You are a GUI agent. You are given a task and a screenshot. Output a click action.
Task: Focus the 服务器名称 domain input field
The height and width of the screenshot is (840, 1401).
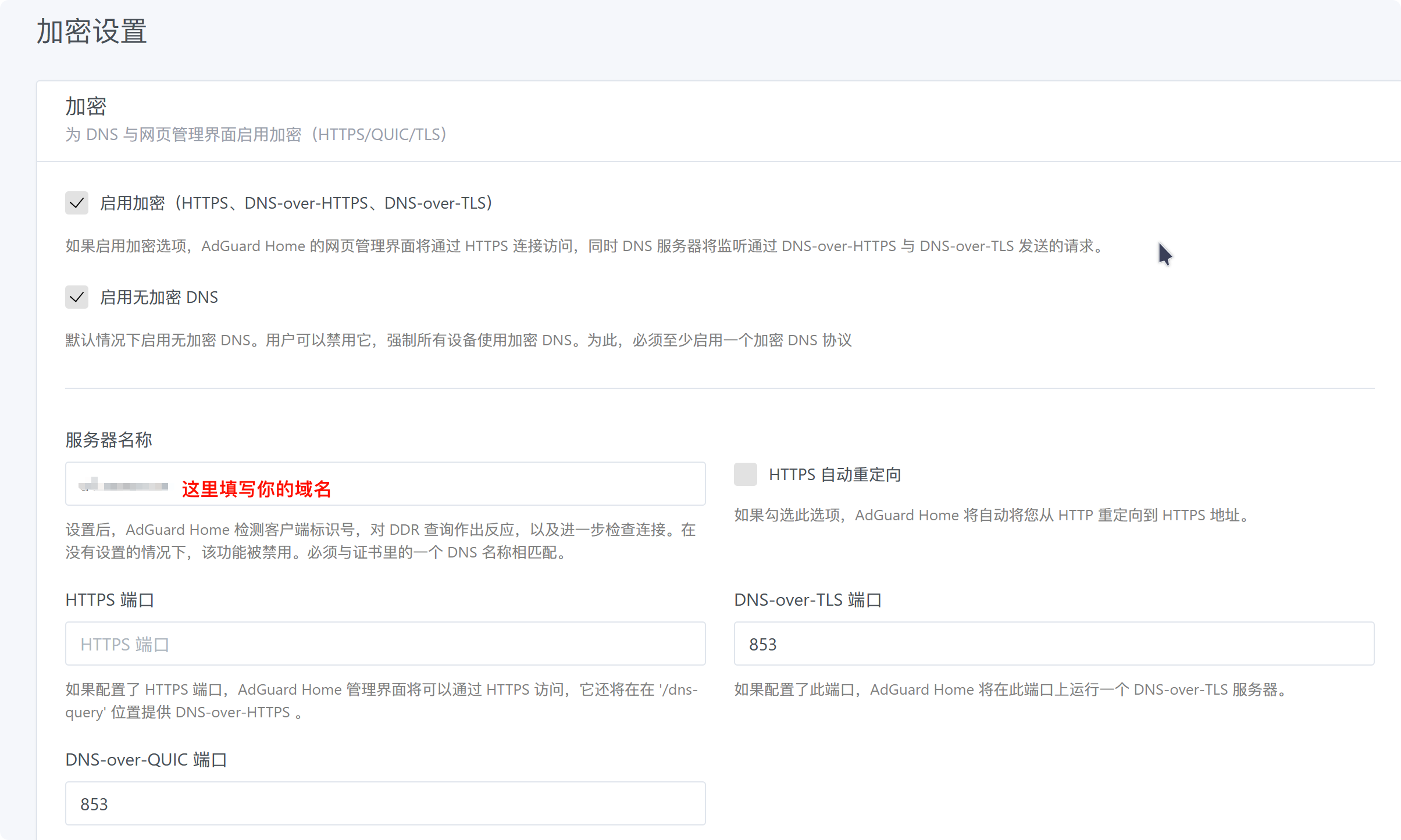point(494,484)
